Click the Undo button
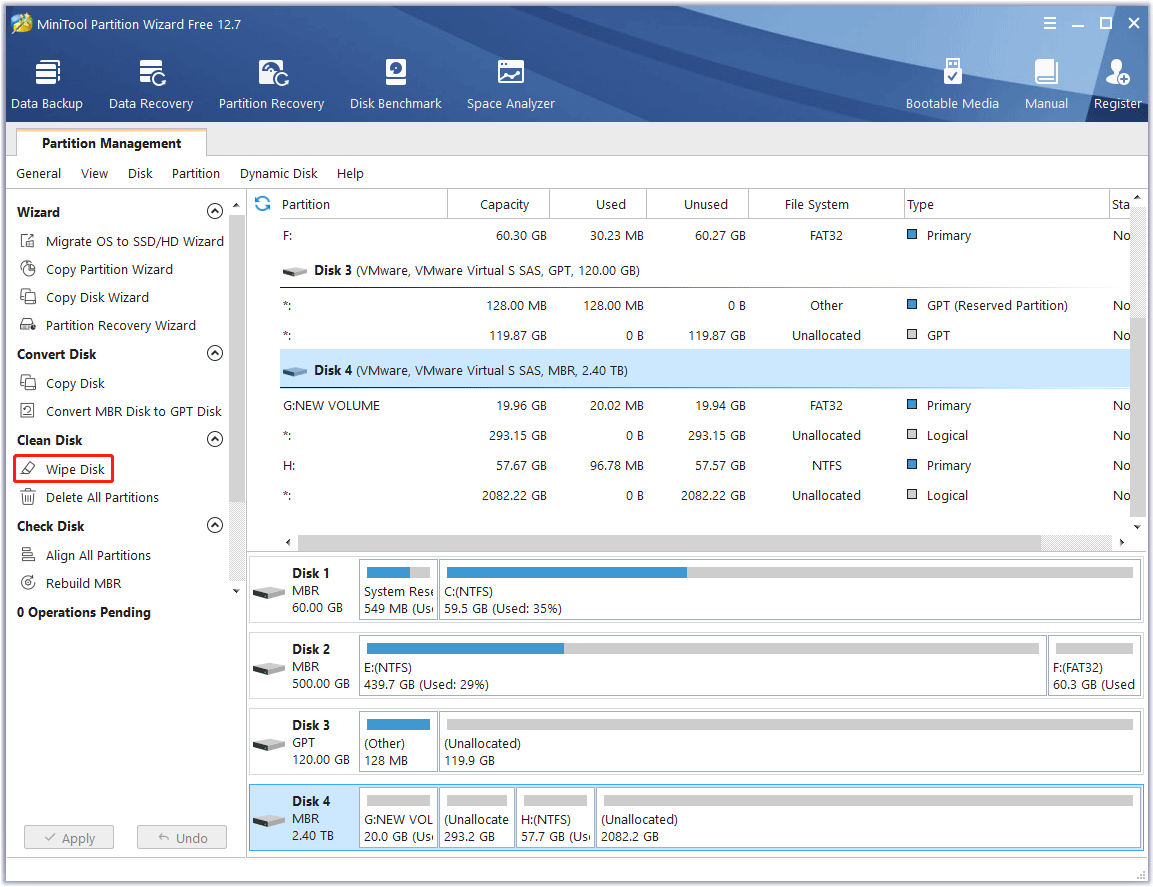The width and height of the screenshot is (1153, 887). coord(182,838)
